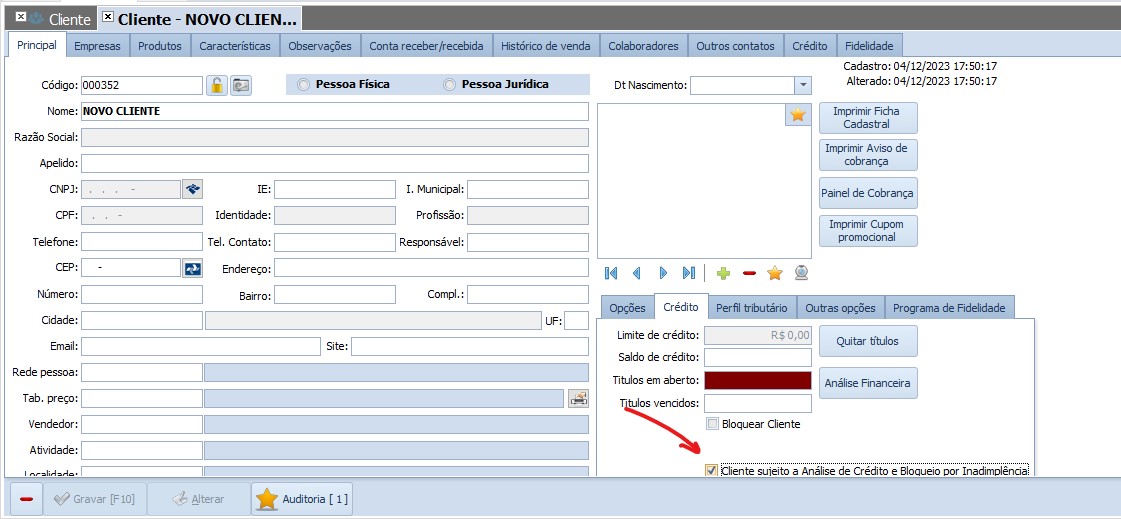Check the Bloquear Cliente checkbox
This screenshot has width=1121, height=519.
coord(712,424)
